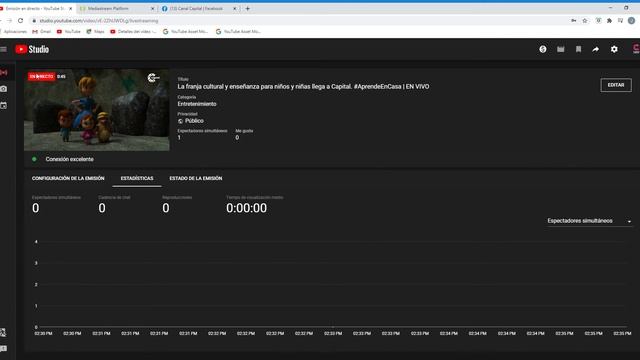Open the Aplicaciones bookmark shortcut
The width and height of the screenshot is (640, 360).
point(14,31)
